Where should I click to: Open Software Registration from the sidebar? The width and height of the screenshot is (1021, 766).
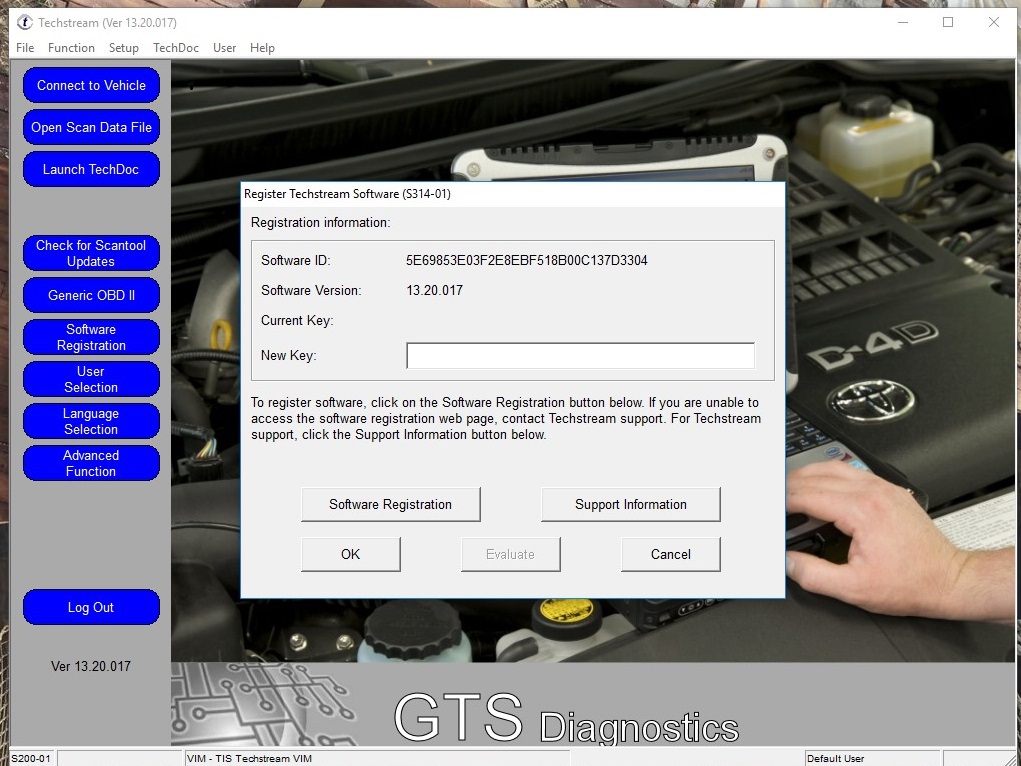[x=91, y=337]
